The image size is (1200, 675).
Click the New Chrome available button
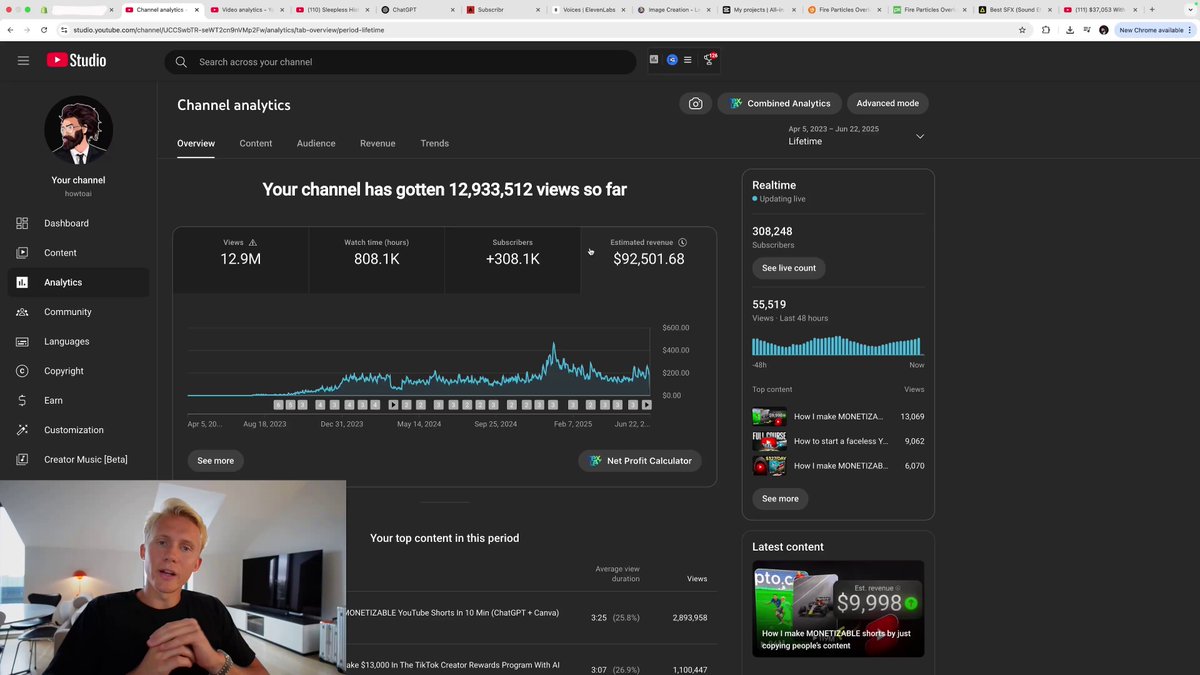pyautogui.click(x=1155, y=30)
